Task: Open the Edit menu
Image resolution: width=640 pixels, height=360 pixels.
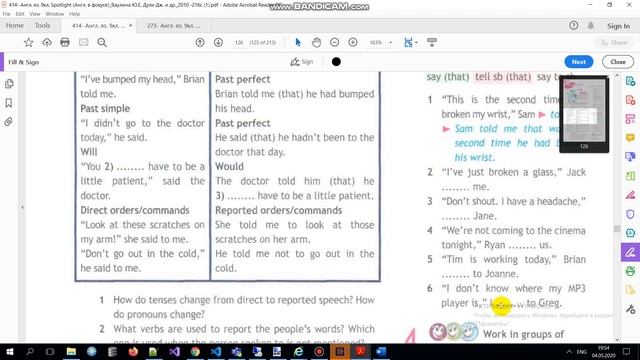Action: pos(20,14)
